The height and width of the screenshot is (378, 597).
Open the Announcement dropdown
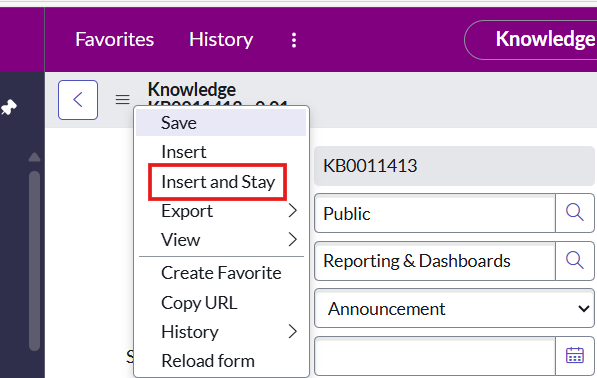[x=454, y=308]
